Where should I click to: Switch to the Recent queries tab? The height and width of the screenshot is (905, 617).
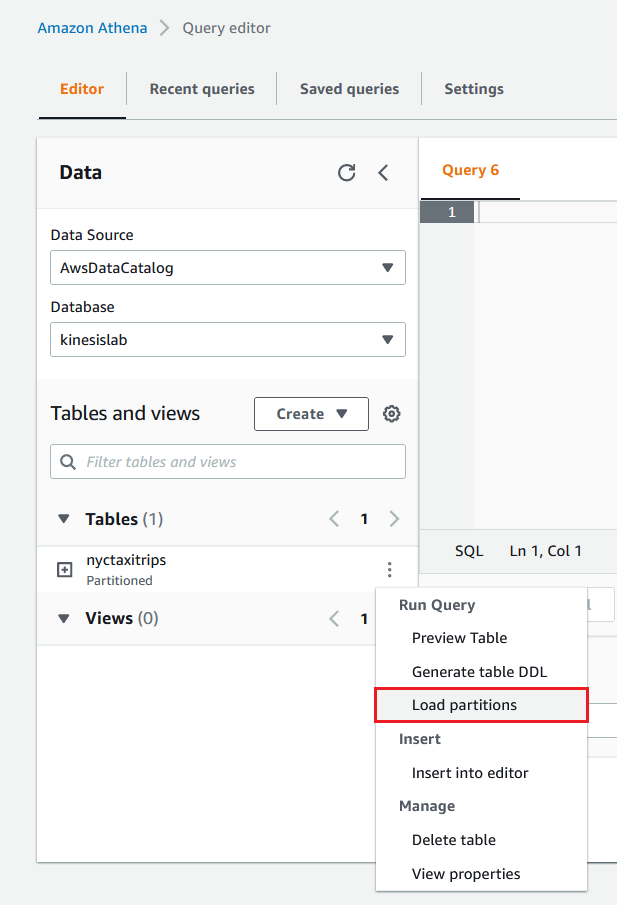click(202, 89)
